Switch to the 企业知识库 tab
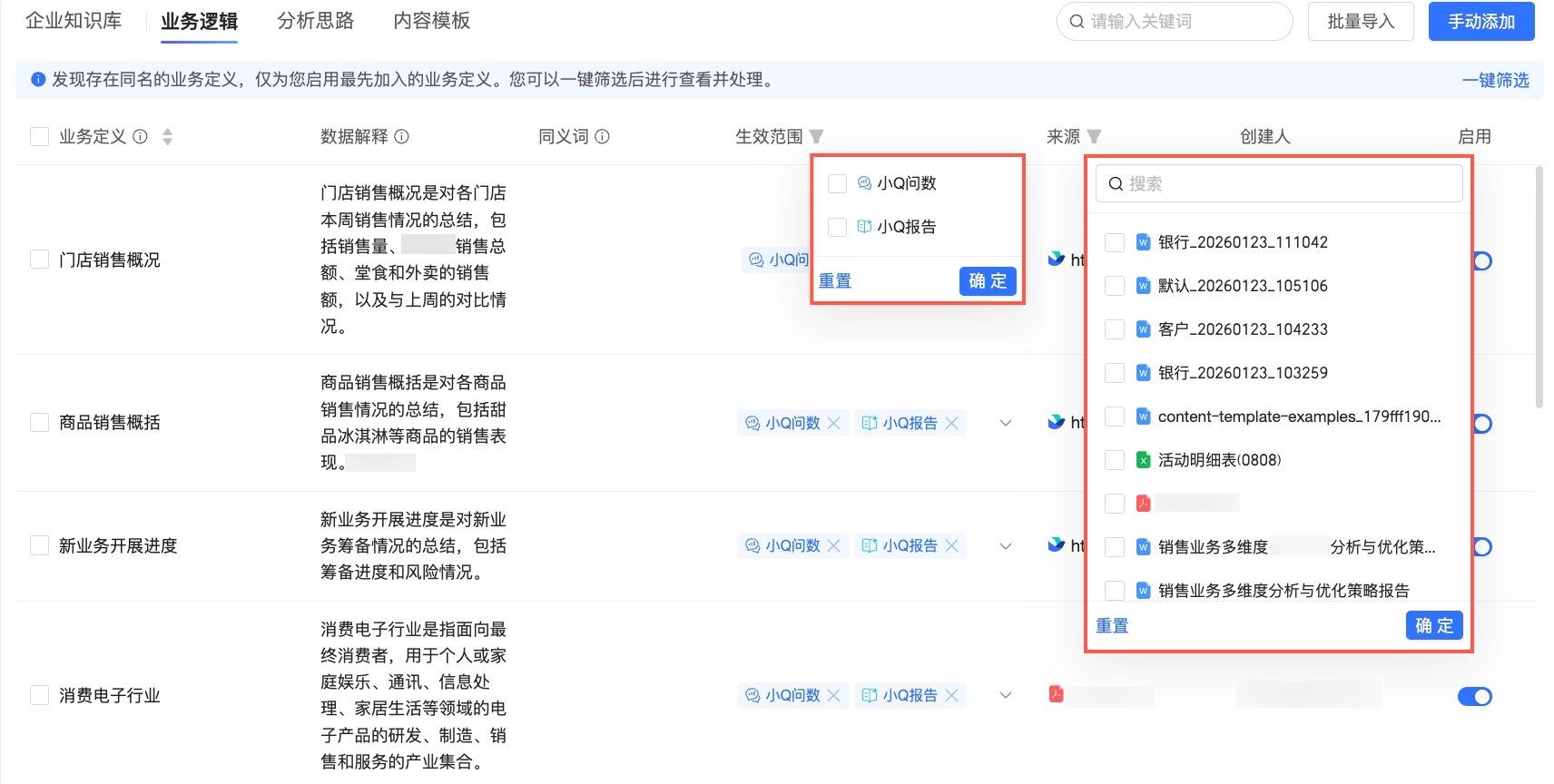The image size is (1554, 784). 74,21
